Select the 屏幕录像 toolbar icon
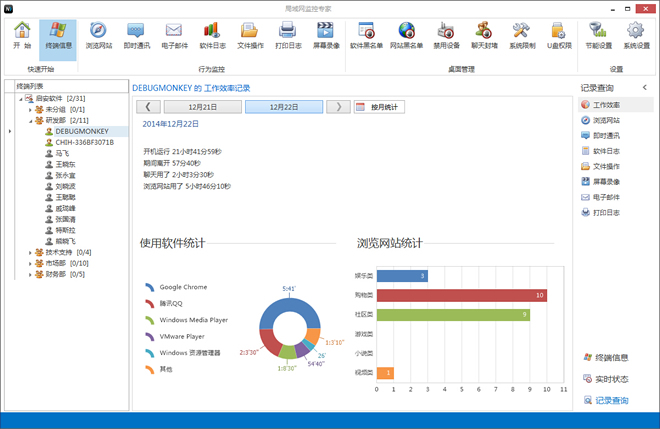660x429 pixels. 323,34
